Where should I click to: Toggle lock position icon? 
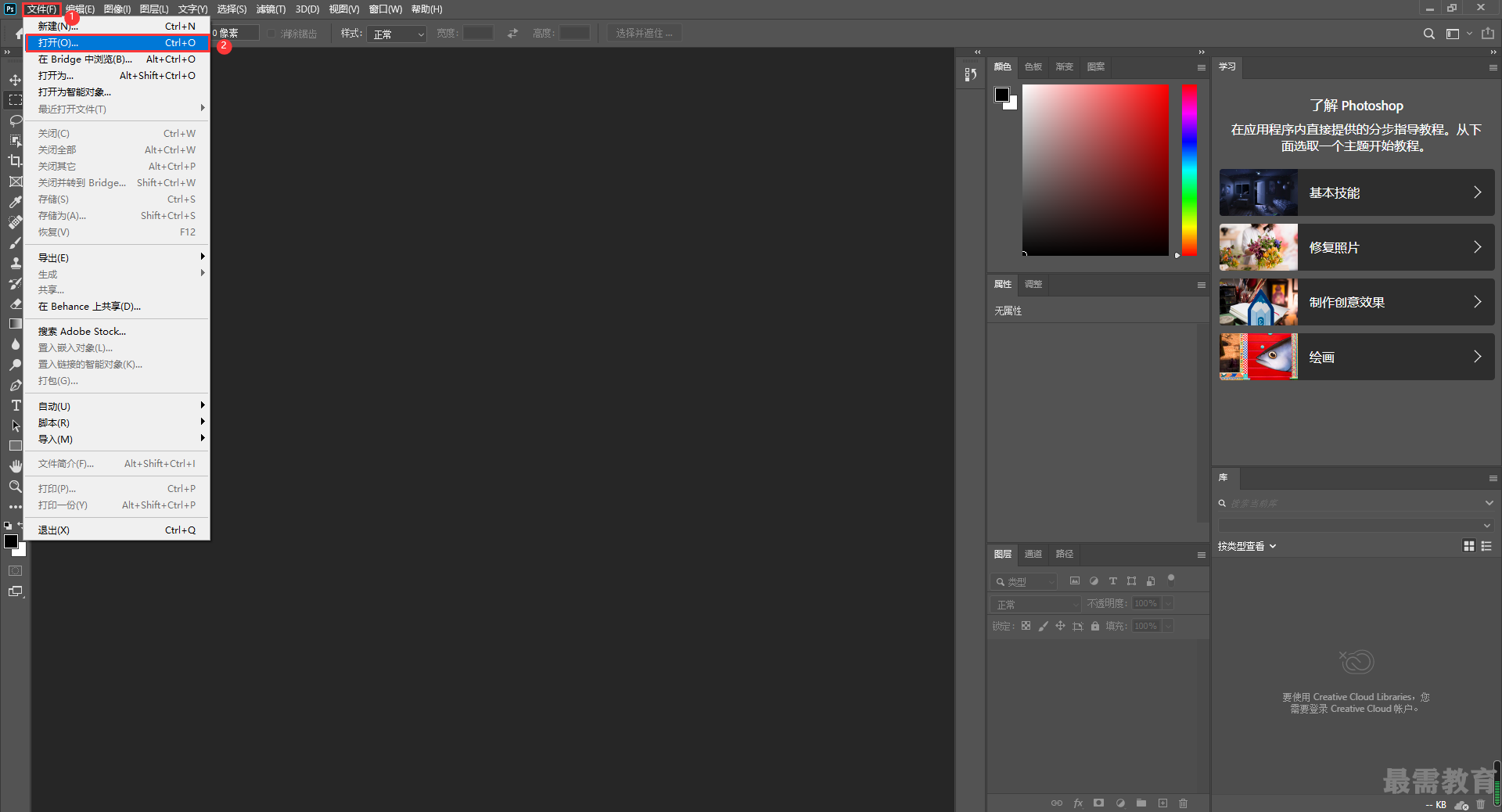coord(1060,626)
